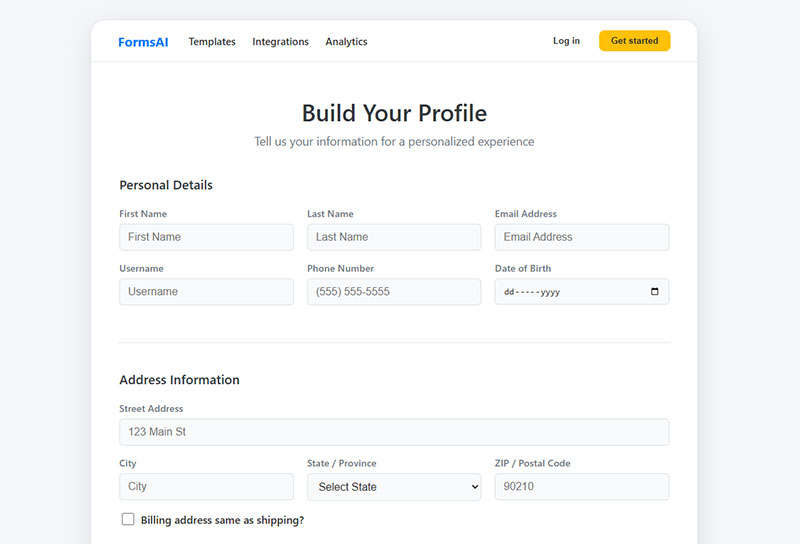Open the Analytics nav link

346,42
